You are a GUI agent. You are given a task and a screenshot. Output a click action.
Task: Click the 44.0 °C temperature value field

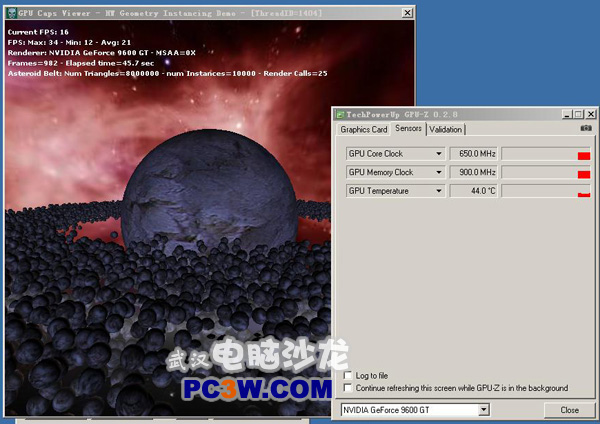[473, 191]
